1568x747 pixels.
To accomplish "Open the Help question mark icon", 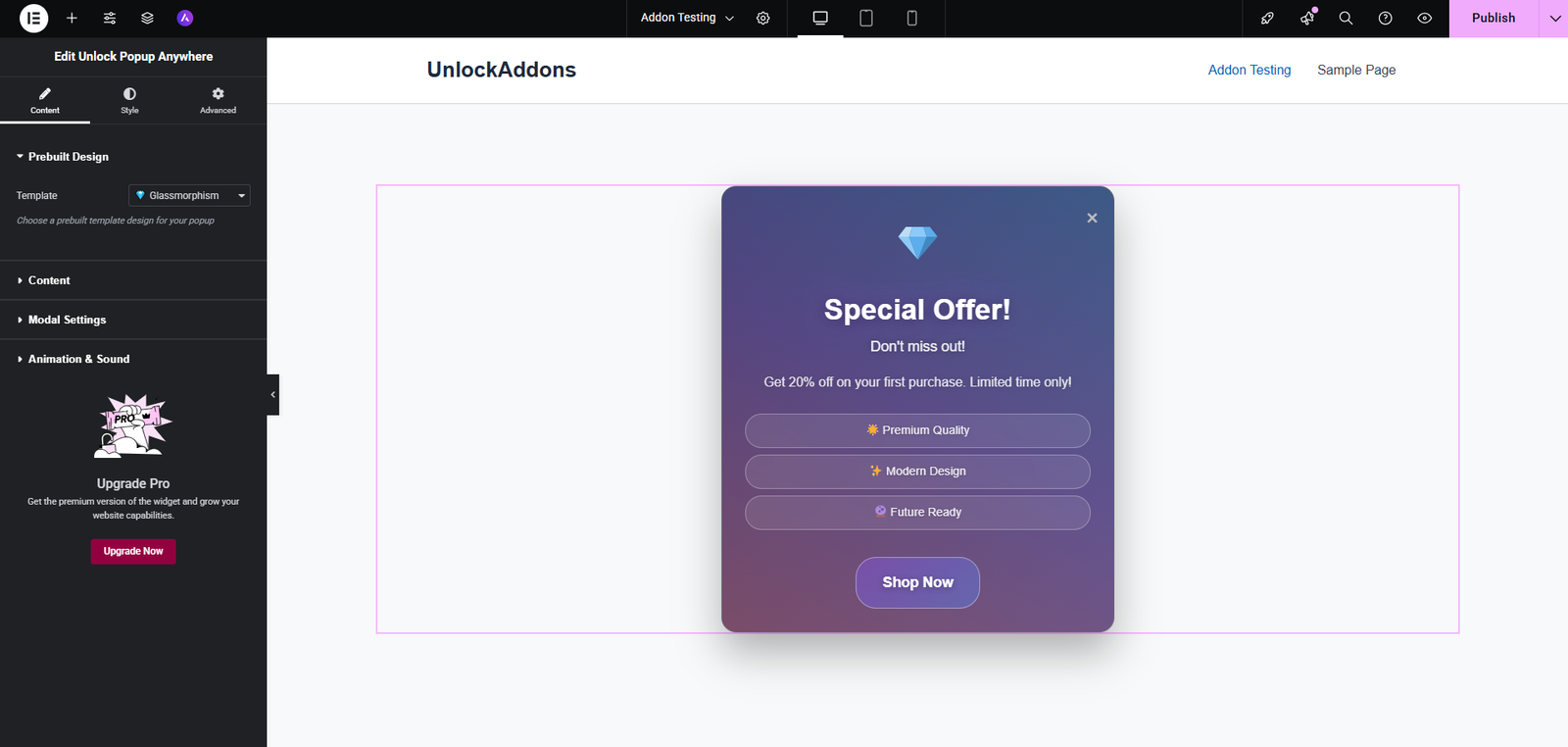I will [1385, 18].
